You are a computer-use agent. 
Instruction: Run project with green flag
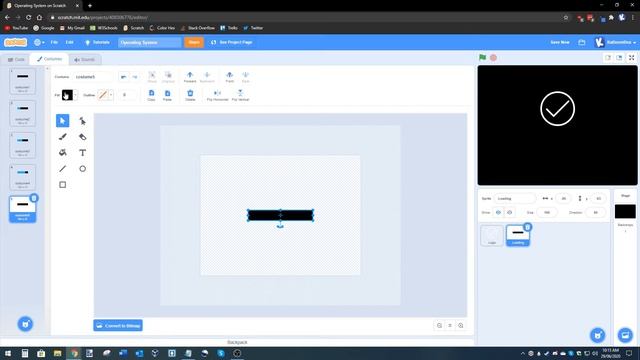[x=482, y=58]
